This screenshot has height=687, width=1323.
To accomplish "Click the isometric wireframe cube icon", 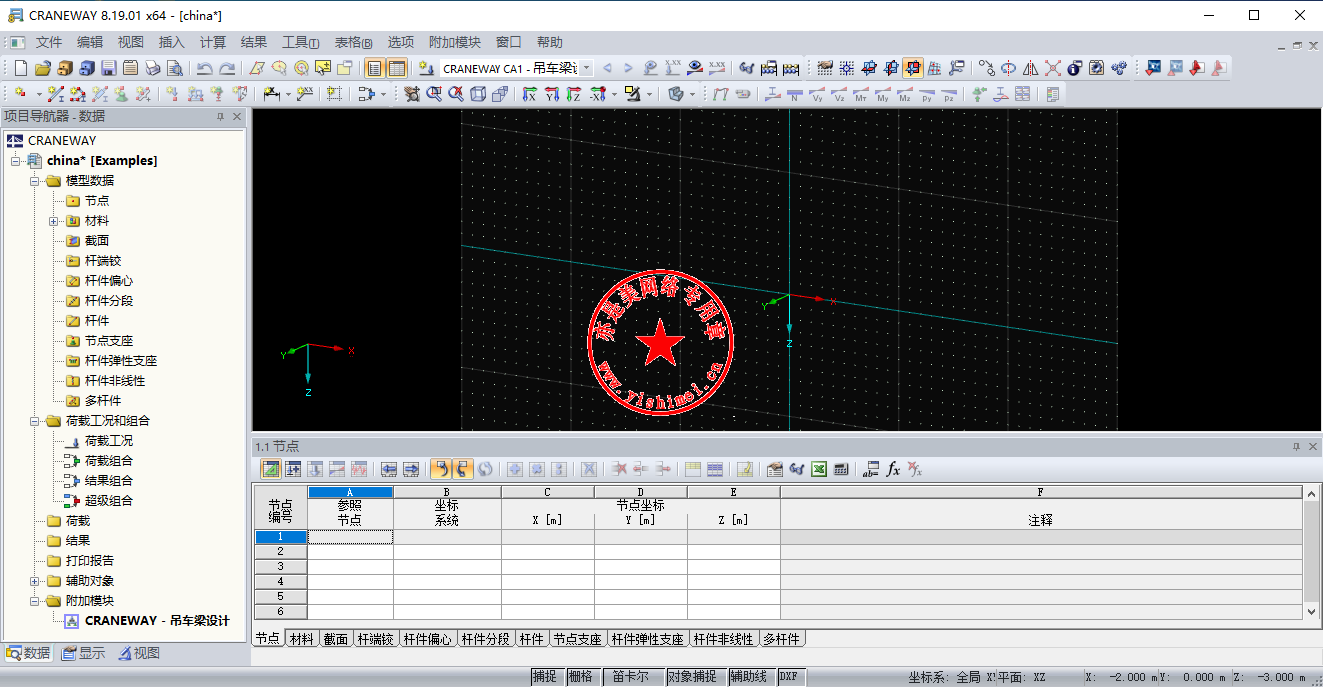I will pos(478,94).
